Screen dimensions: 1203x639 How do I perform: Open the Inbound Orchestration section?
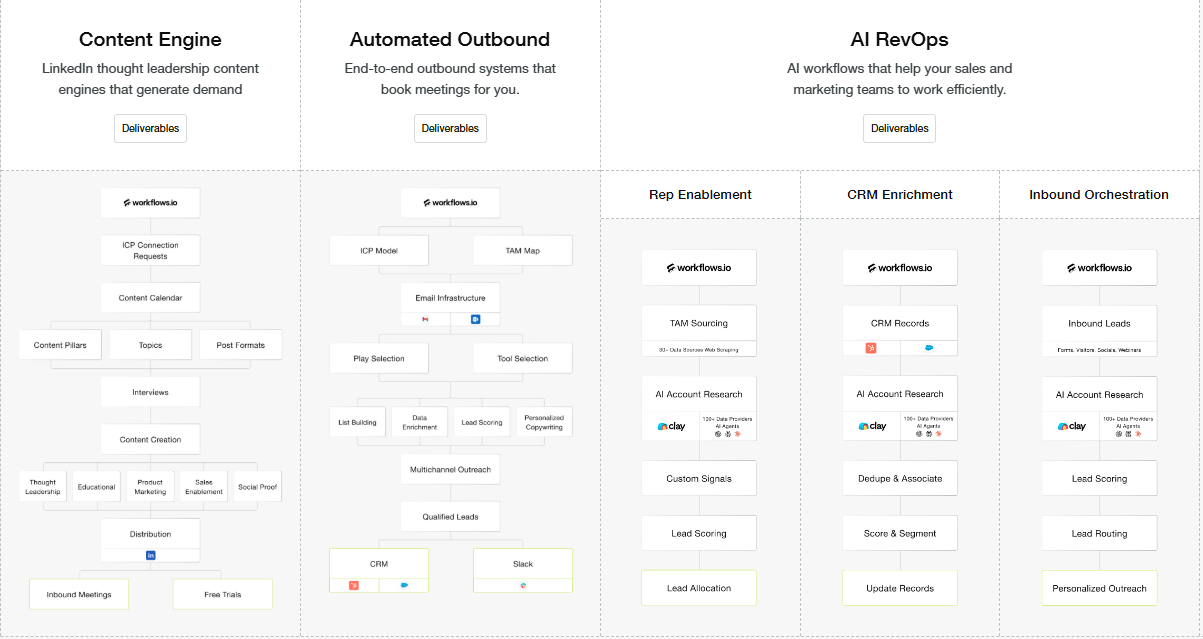(1098, 194)
